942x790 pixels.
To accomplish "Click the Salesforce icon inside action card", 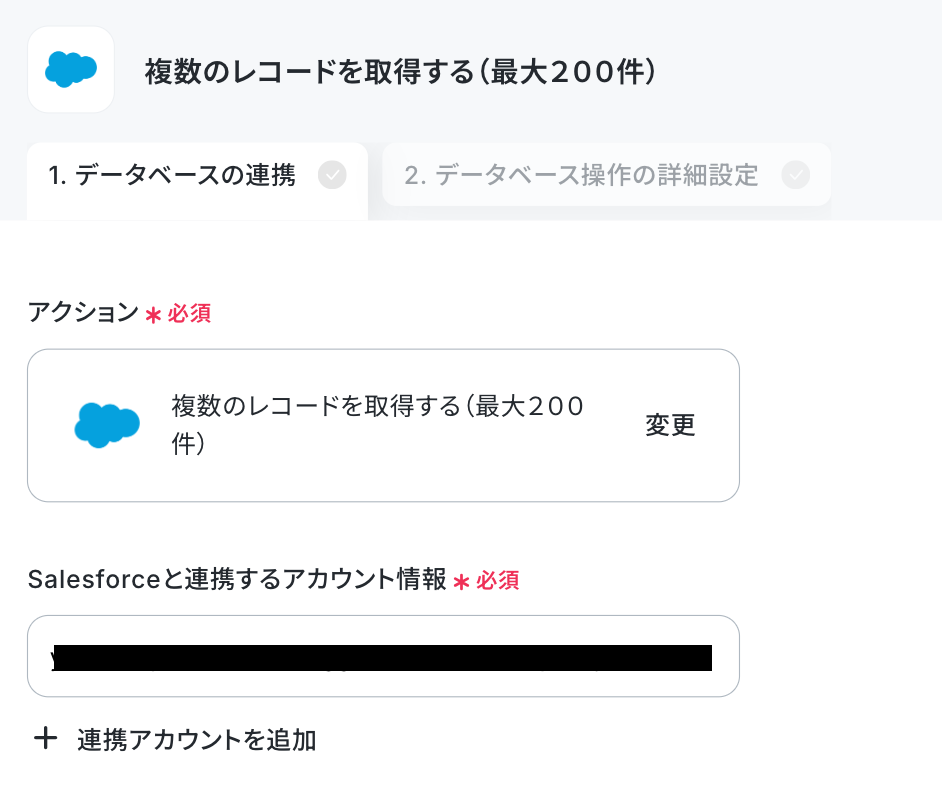I will click(107, 425).
